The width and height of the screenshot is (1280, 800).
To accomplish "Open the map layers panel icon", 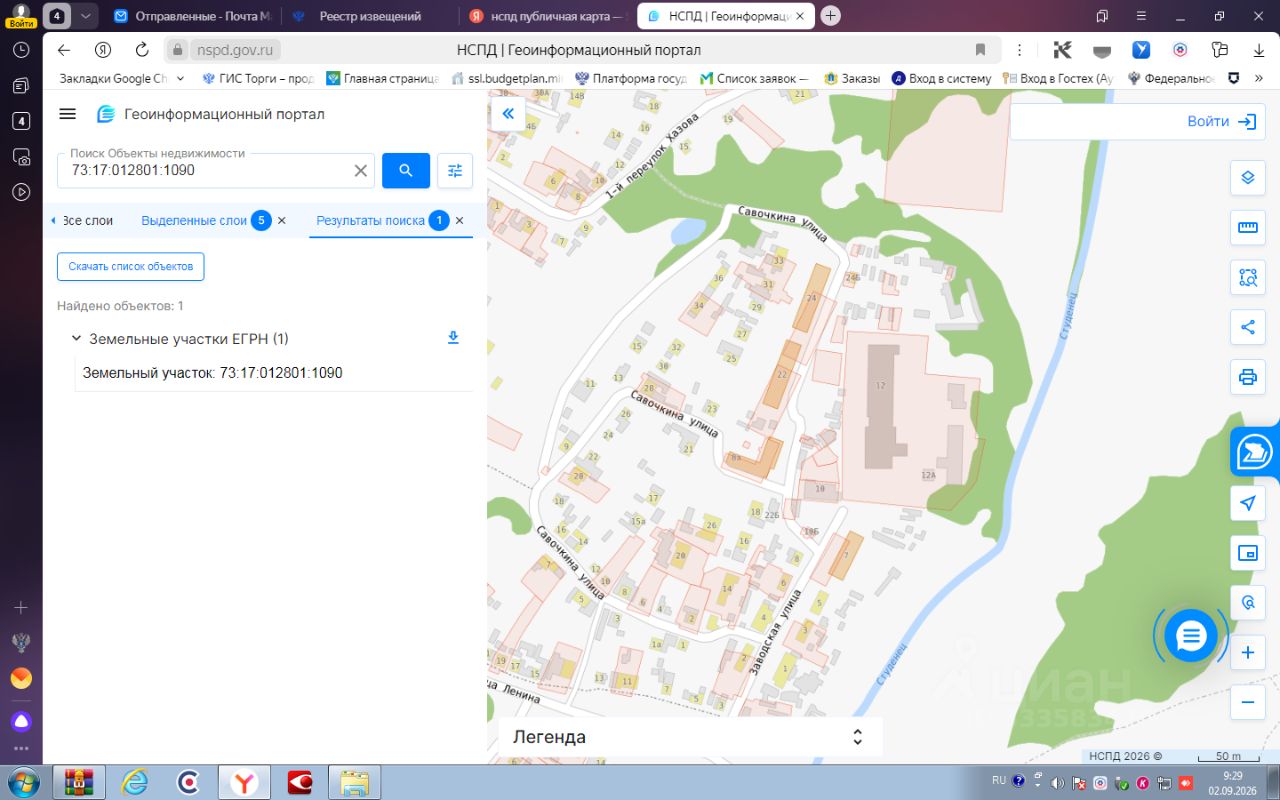I will (x=1247, y=178).
